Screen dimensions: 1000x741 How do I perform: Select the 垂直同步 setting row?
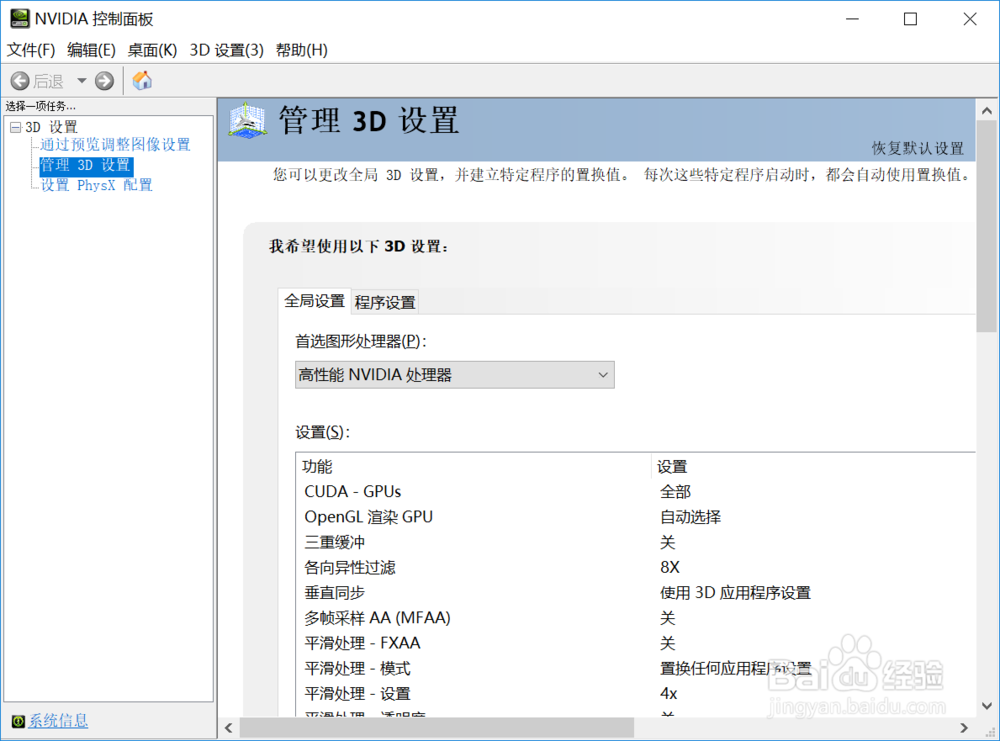[636, 593]
